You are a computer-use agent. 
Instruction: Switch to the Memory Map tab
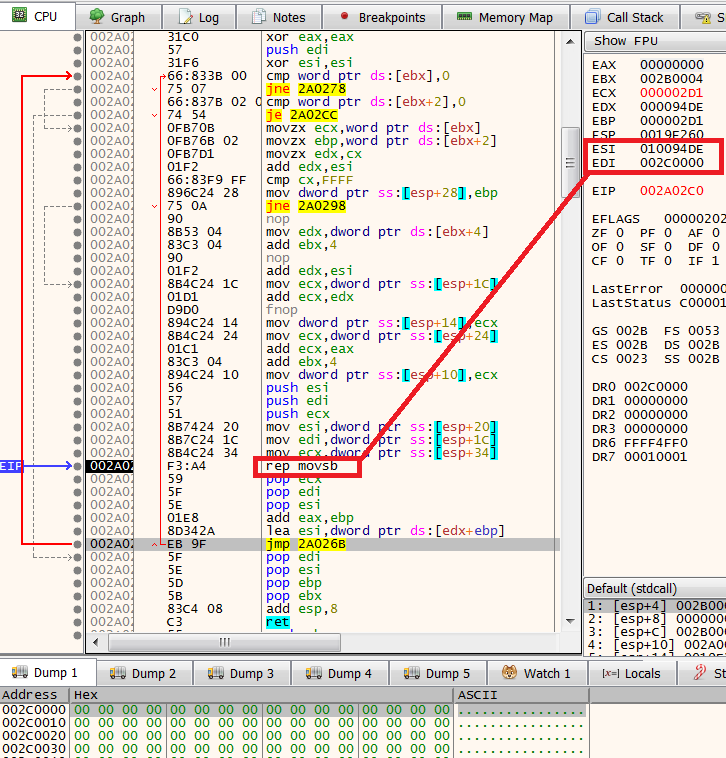click(506, 17)
